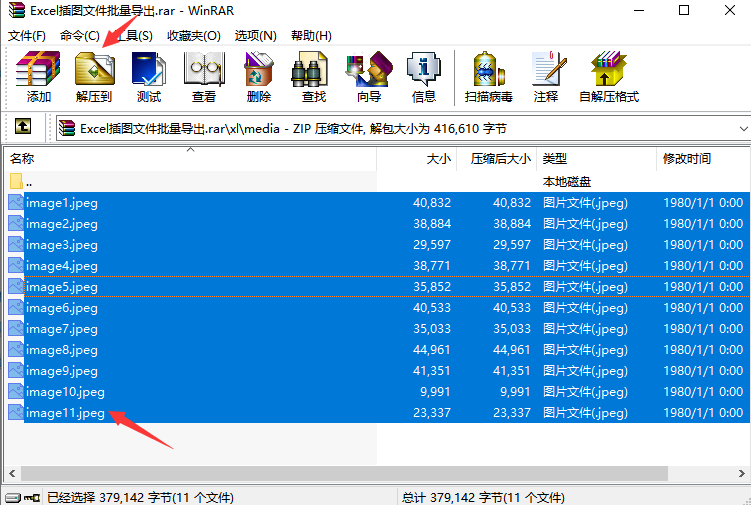Launch the Wizard (向导) icon
This screenshot has width=751, height=505.
point(369,69)
